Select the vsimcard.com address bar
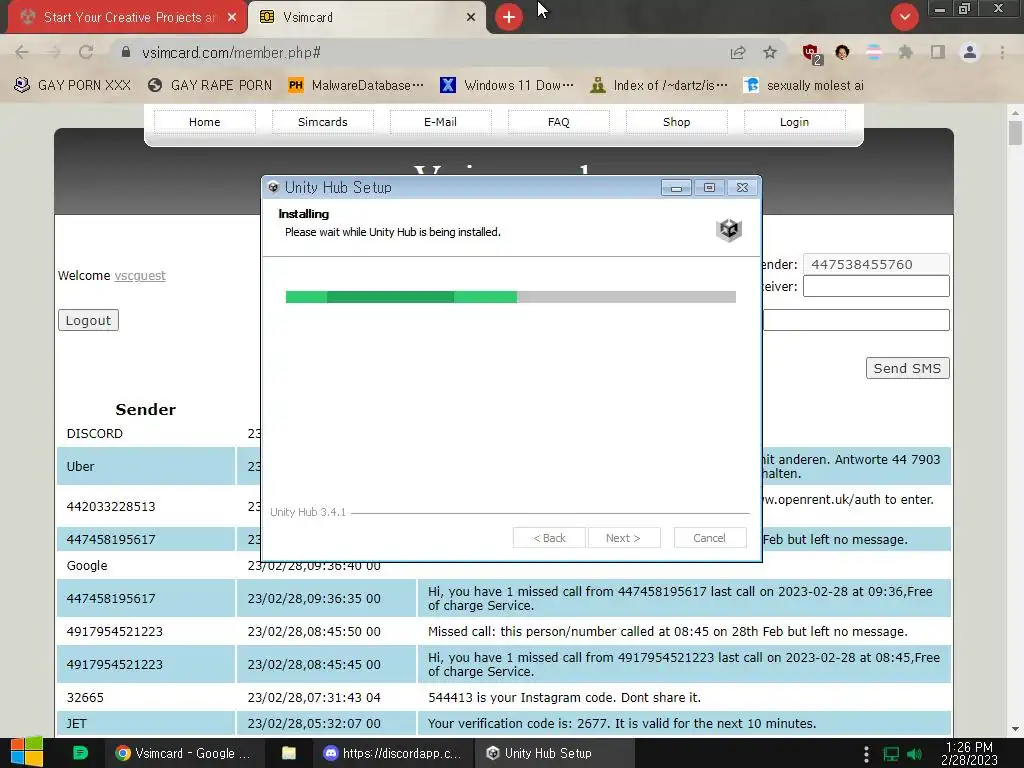The height and width of the screenshot is (768, 1024). 418,52
